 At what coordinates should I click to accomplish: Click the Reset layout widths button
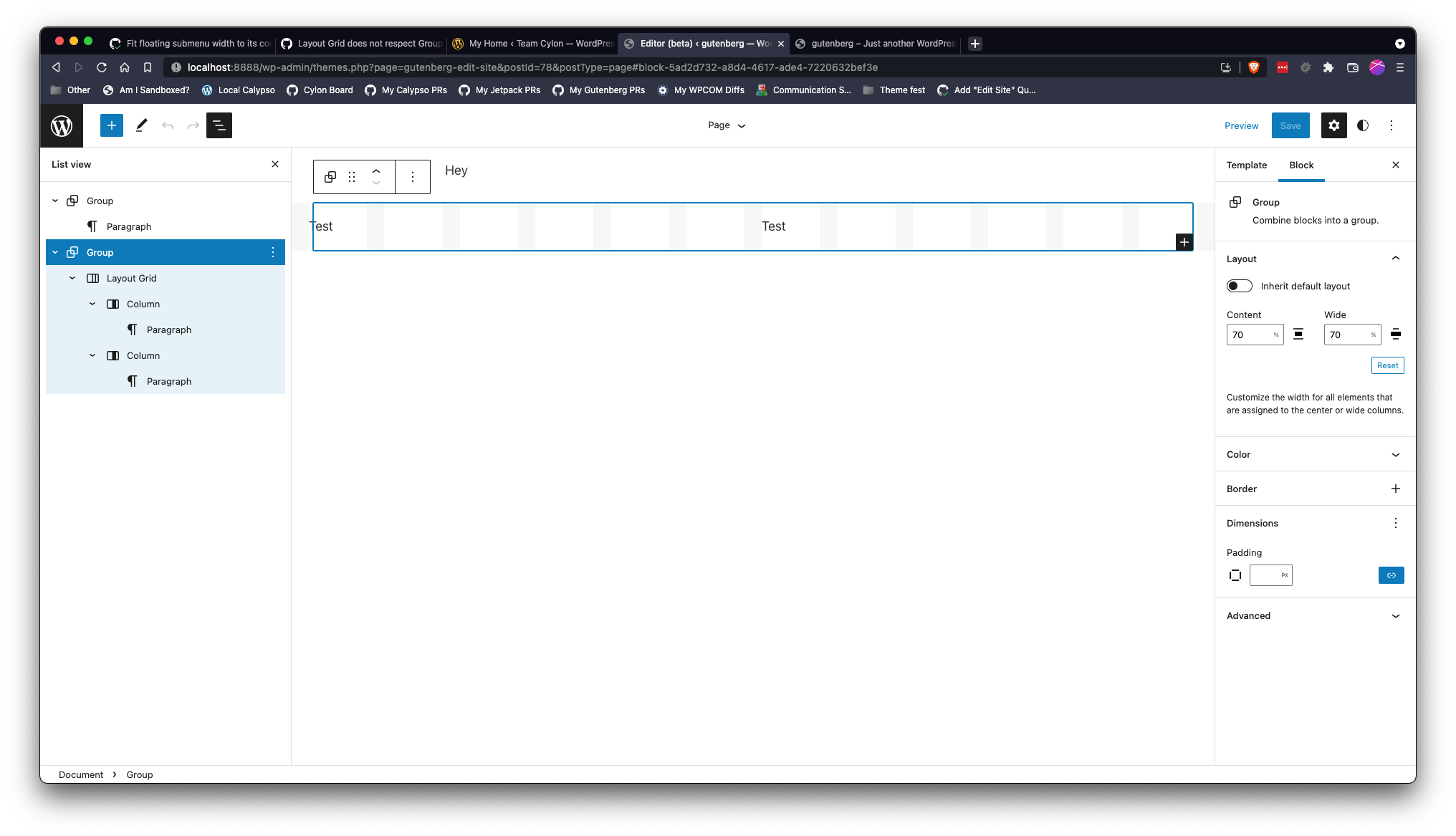point(1387,365)
